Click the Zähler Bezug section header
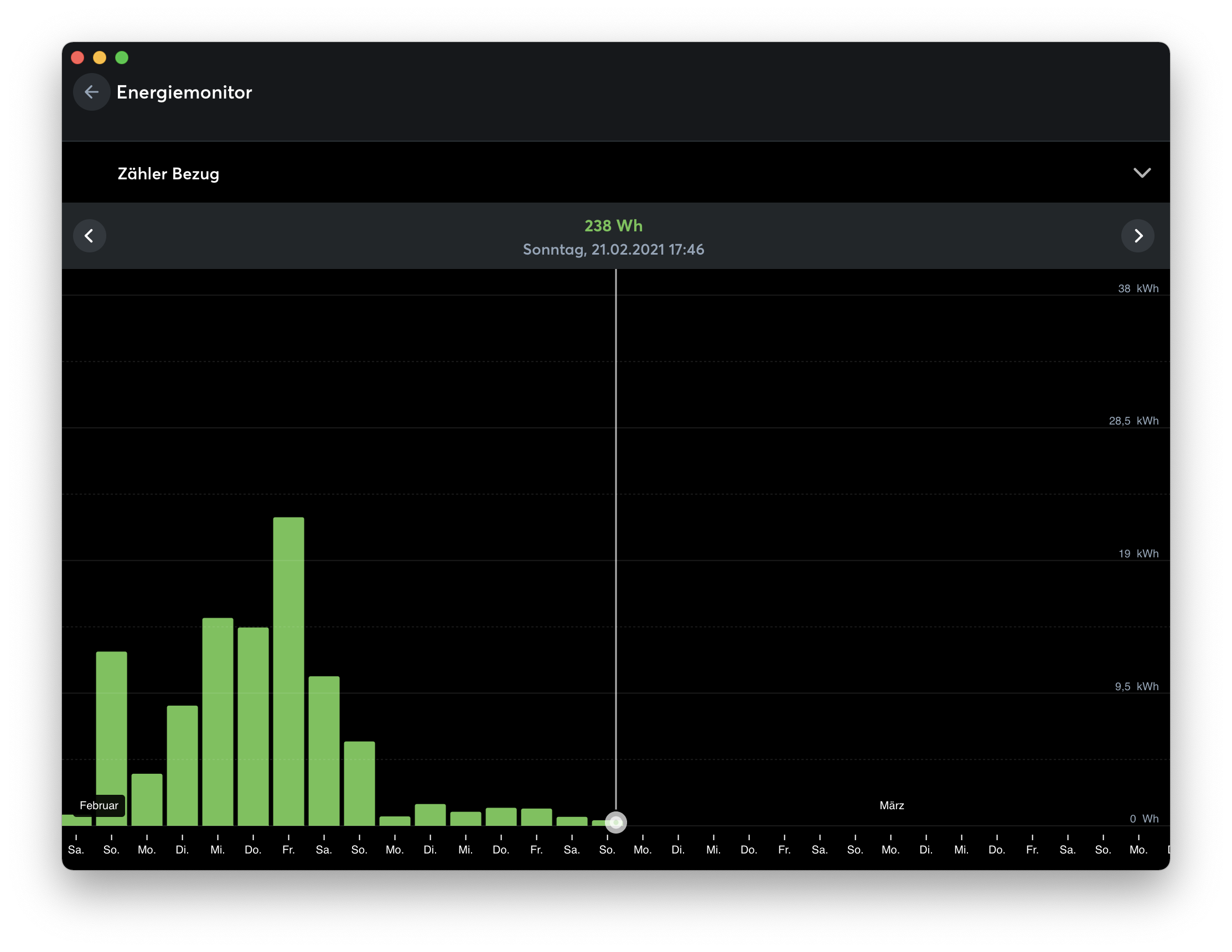 pos(168,174)
